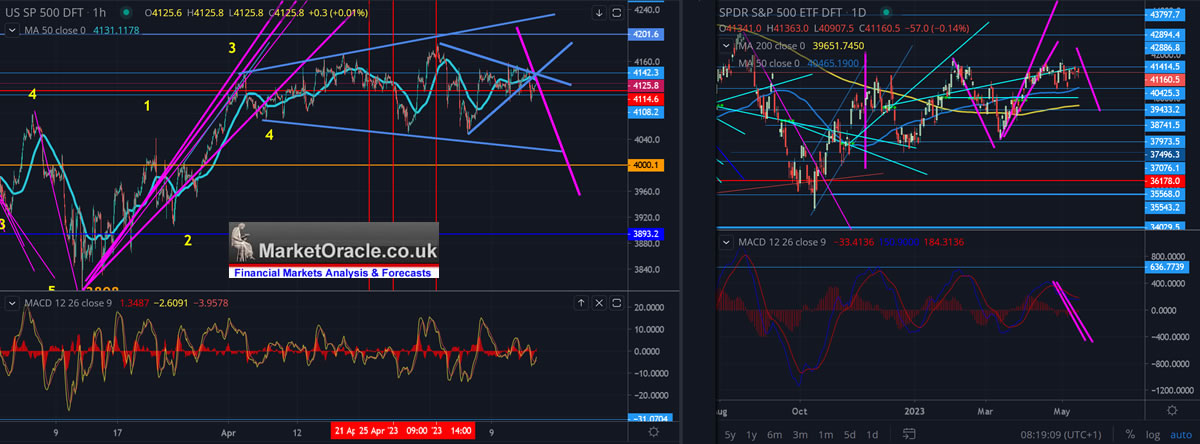Click the -31.0704 MACD value label
This screenshot has width=1200, height=444.
pos(652,418)
